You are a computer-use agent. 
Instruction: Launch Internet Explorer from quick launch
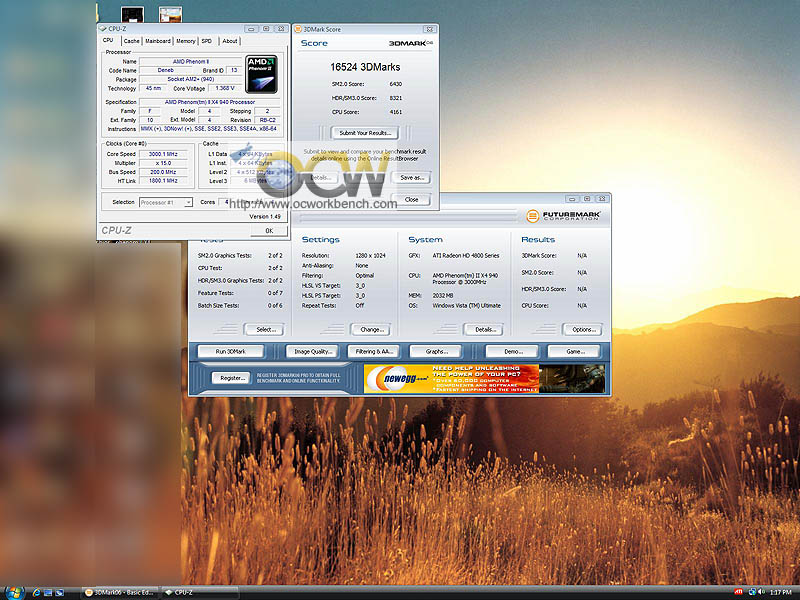(x=36, y=592)
